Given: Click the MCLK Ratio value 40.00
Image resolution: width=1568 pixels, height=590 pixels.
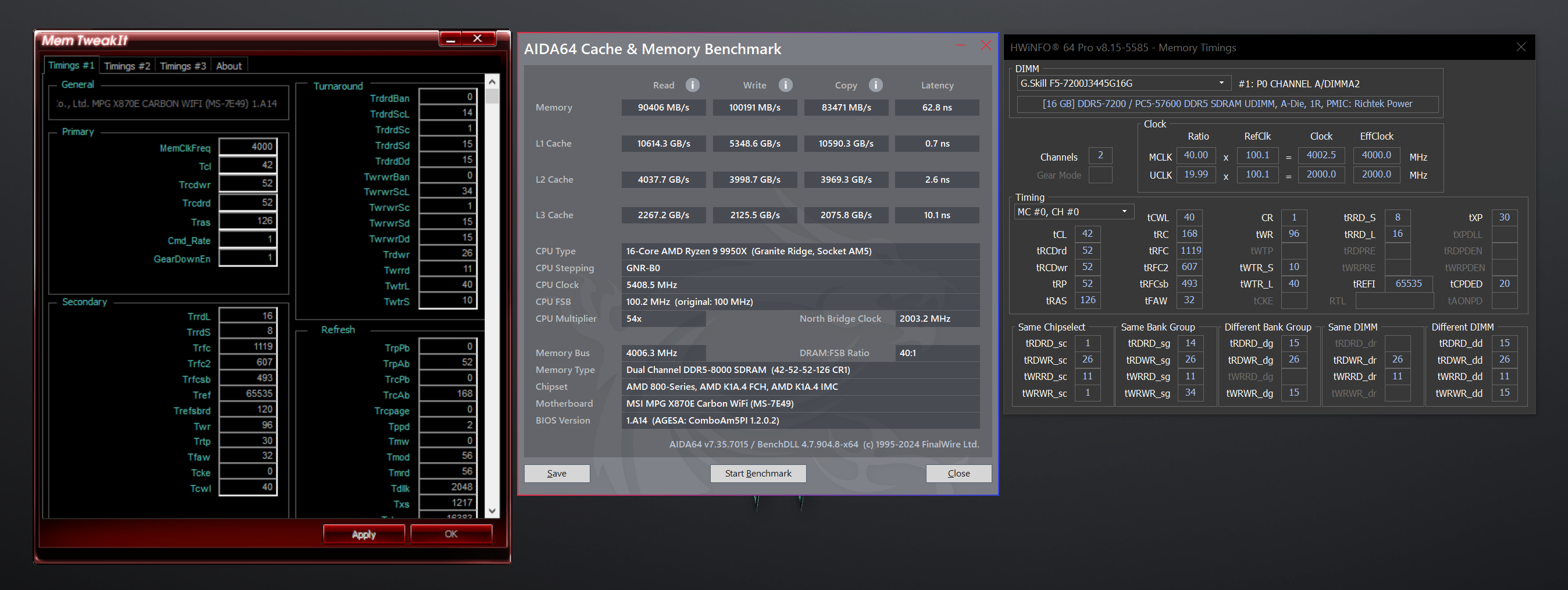Looking at the screenshot, I should pyautogui.click(x=1196, y=156).
